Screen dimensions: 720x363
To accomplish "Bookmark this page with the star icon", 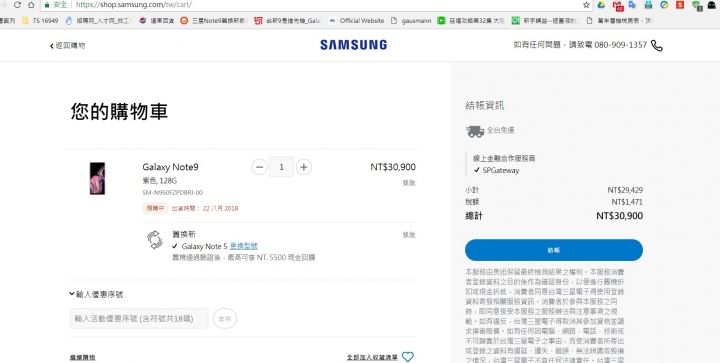I will [x=586, y=5].
